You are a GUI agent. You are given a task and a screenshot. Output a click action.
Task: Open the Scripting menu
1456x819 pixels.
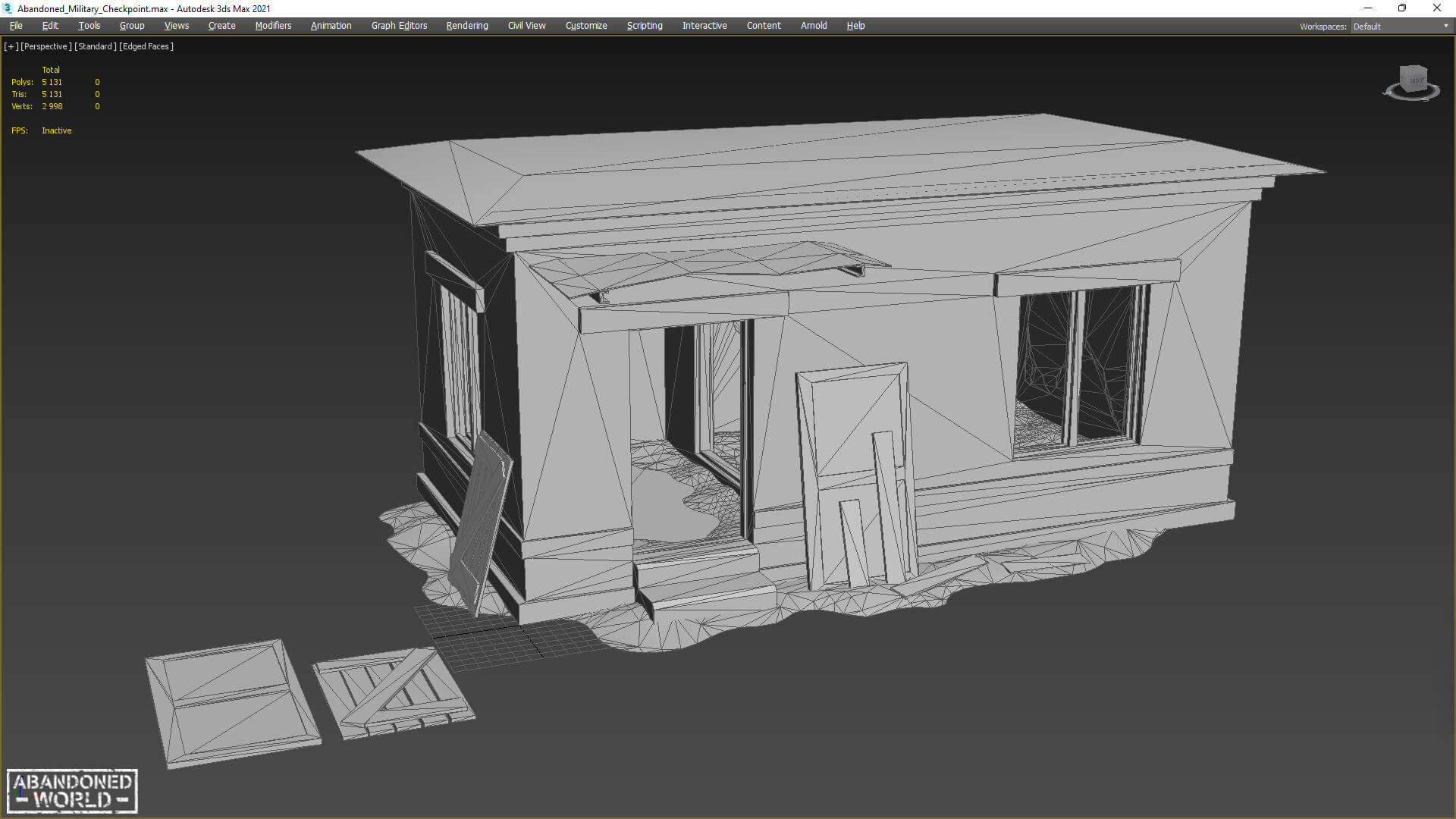(x=644, y=26)
